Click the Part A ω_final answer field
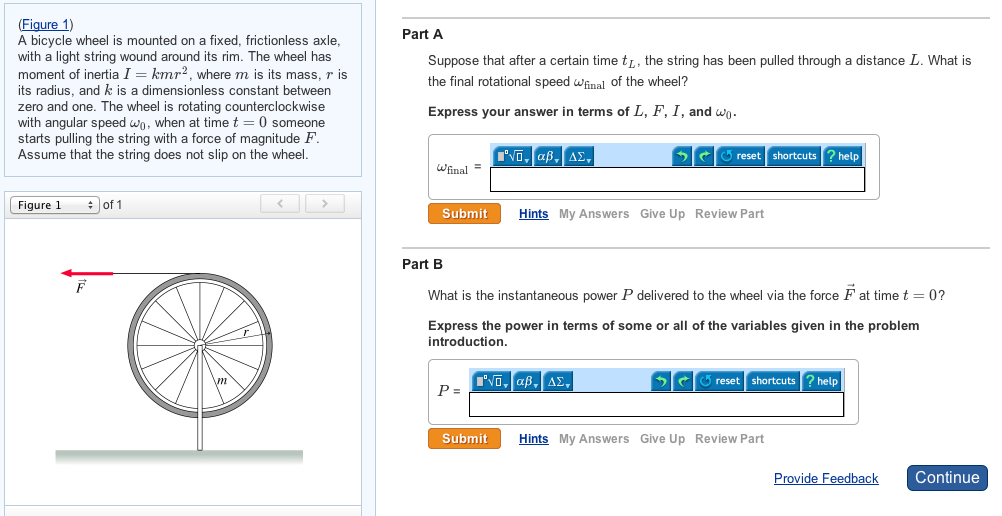The width and height of the screenshot is (1002, 516). (677, 180)
